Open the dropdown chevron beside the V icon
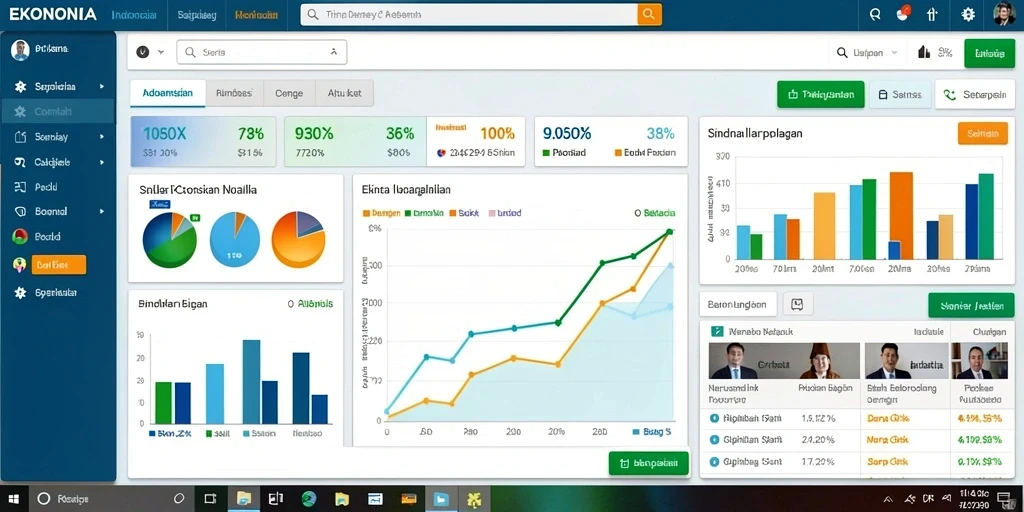This screenshot has height=512, width=1024. point(161,52)
